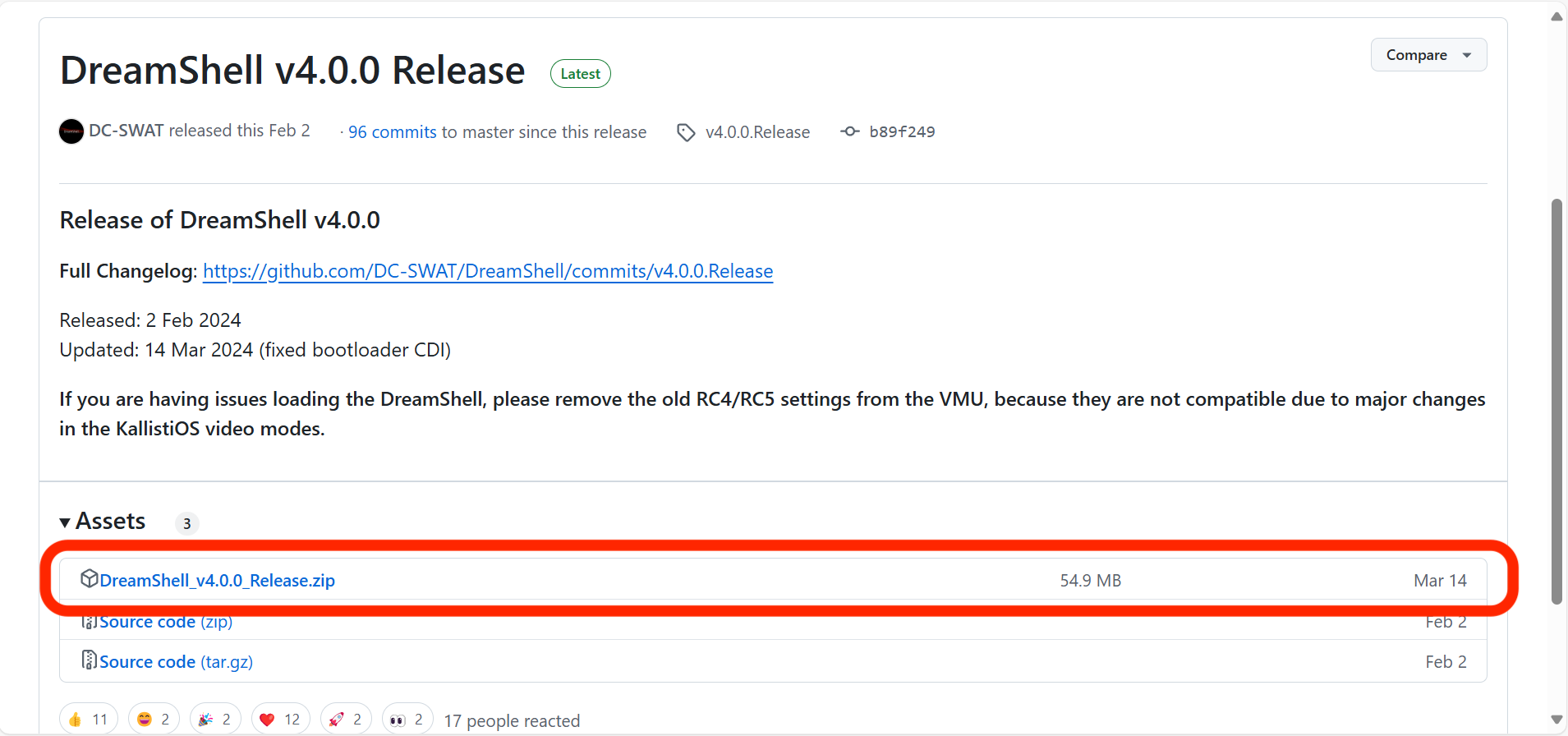Open the 96 commits link
This screenshot has height=736, width=1568.
click(392, 132)
